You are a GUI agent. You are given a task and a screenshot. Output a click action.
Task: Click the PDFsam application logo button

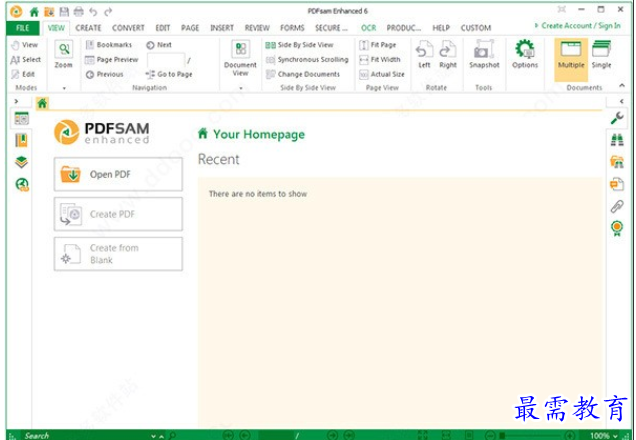point(16,11)
